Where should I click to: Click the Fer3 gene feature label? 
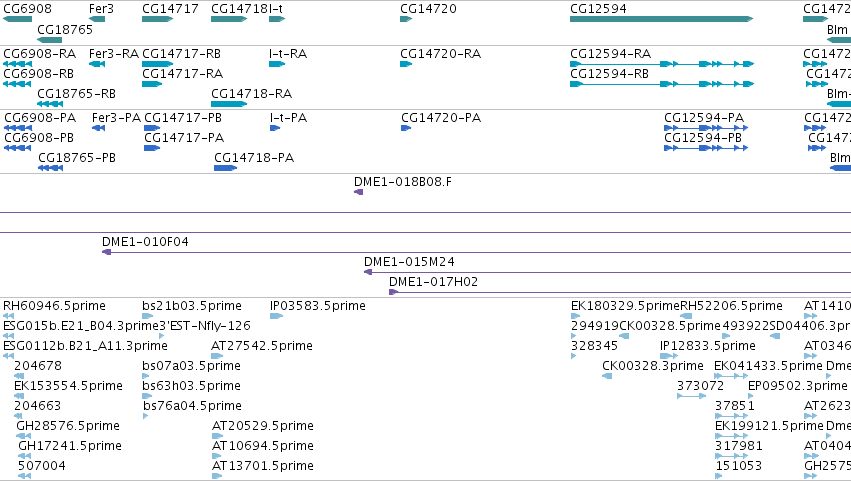[101, 9]
